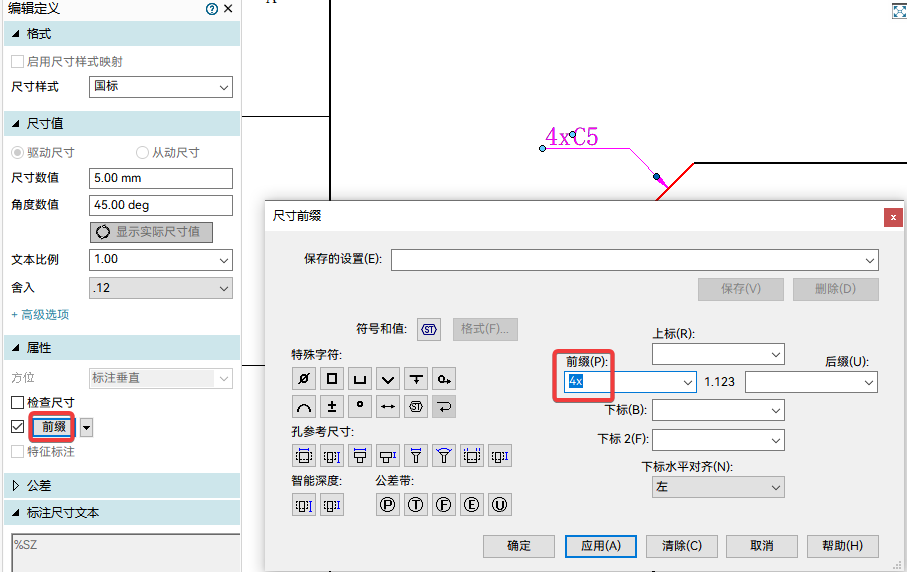Open the 下标(B) dropdown
907x572 pixels.
718,410
